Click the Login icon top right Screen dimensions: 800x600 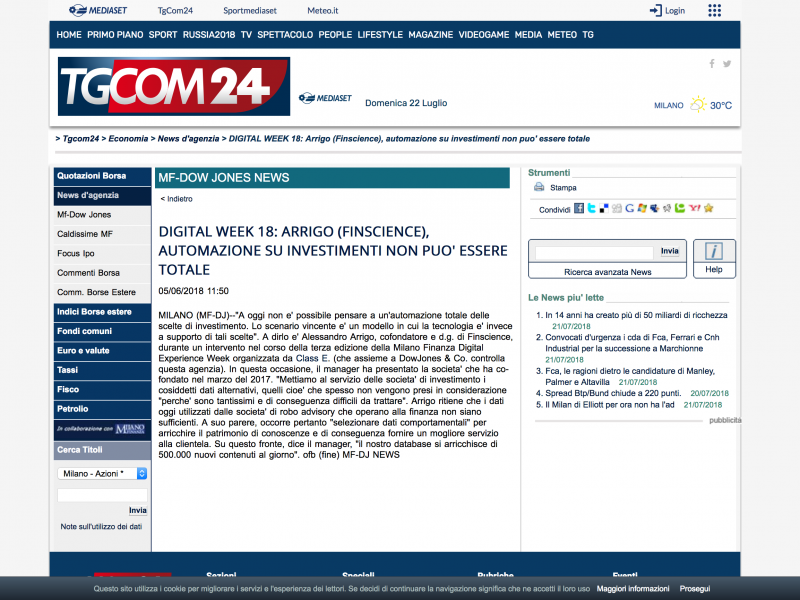tap(655, 10)
